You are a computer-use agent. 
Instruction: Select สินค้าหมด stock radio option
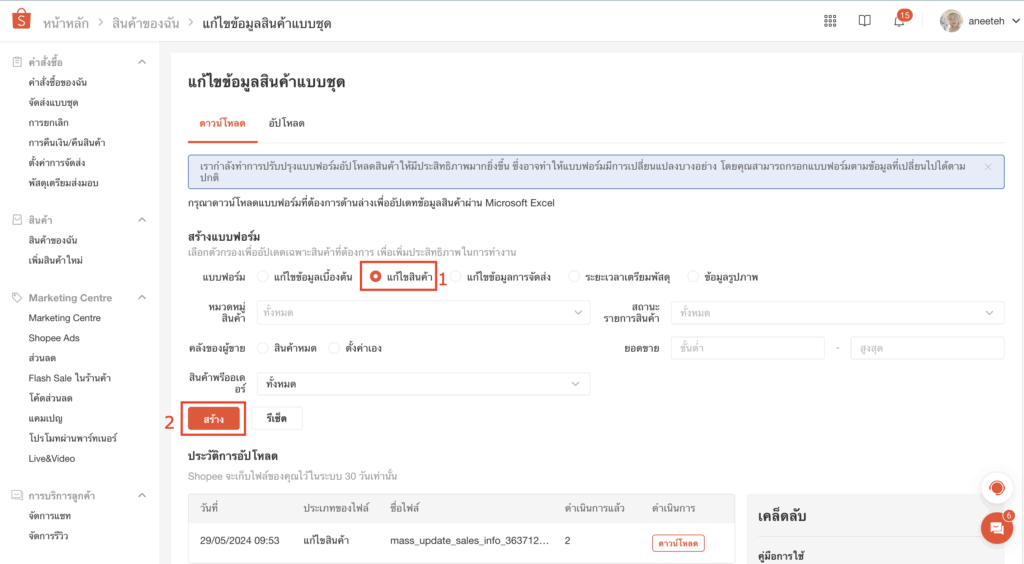click(263, 348)
